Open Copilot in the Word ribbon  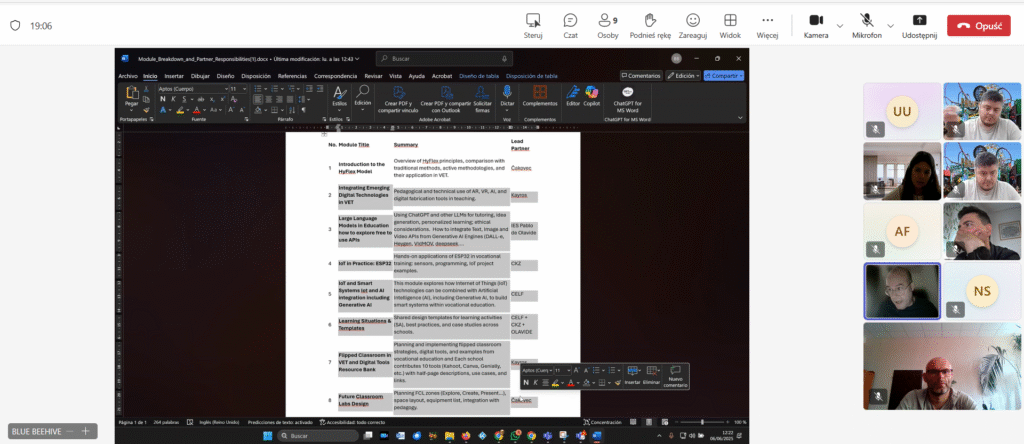point(591,93)
